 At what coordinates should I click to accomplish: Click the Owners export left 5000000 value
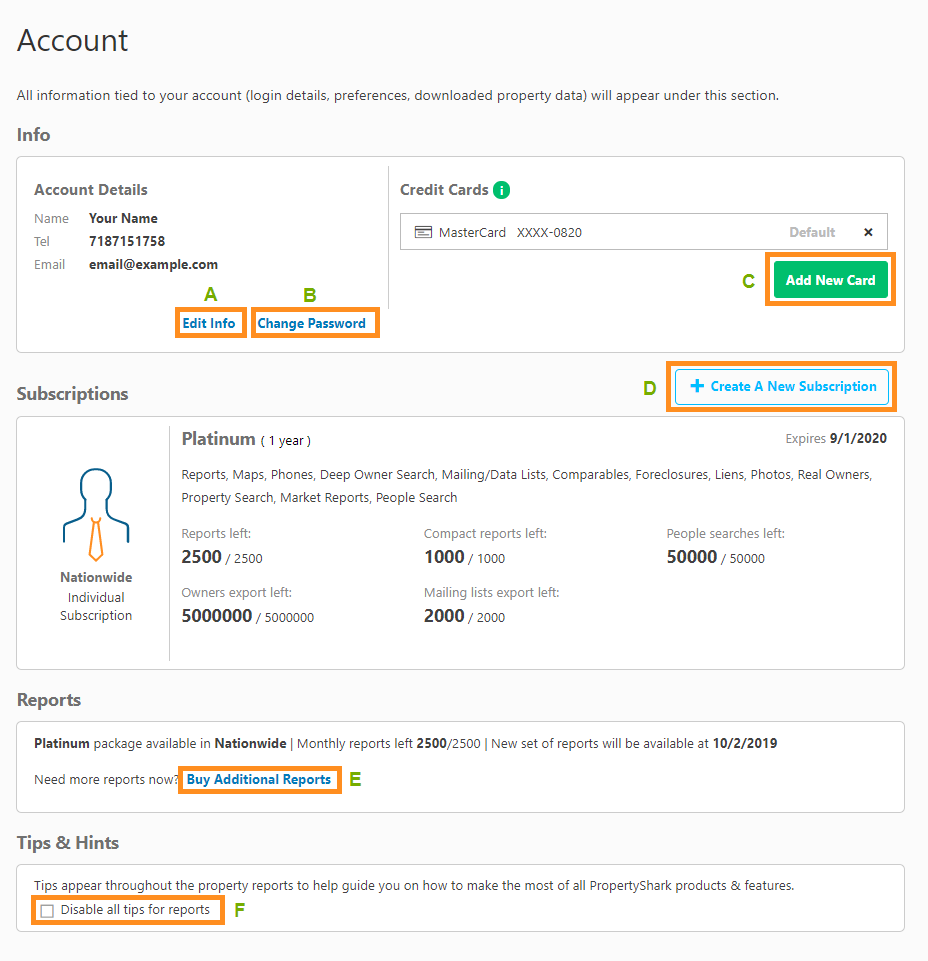[x=216, y=615]
